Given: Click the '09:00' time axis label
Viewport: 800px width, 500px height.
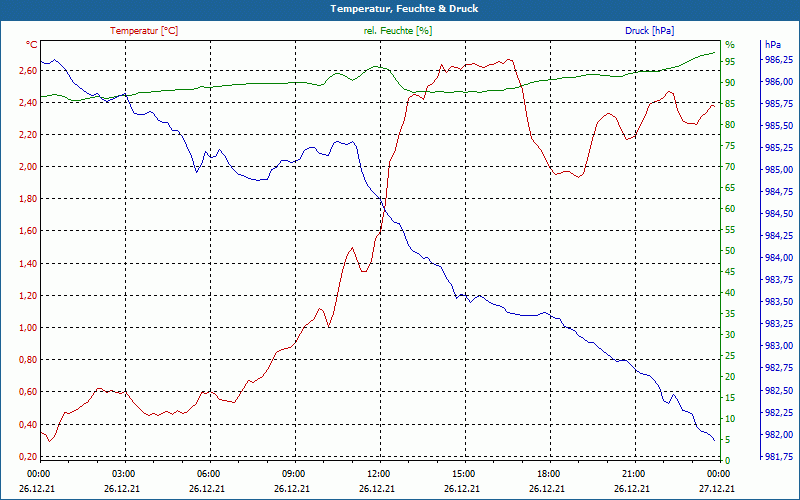Looking at the screenshot, I should tap(294, 474).
